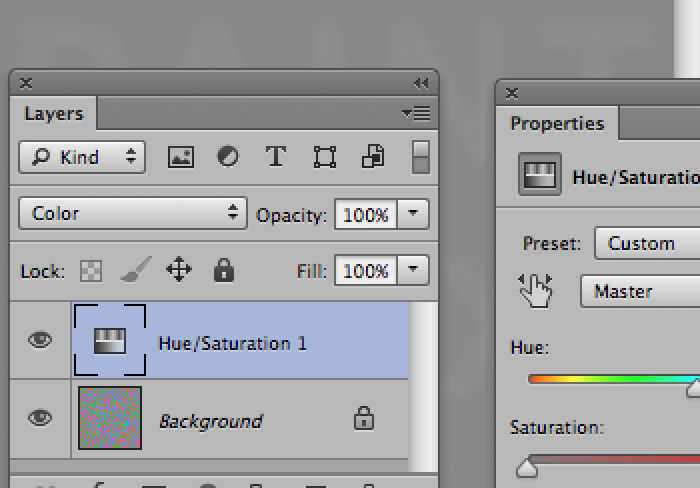Filter layers by type layer icon

click(x=276, y=157)
